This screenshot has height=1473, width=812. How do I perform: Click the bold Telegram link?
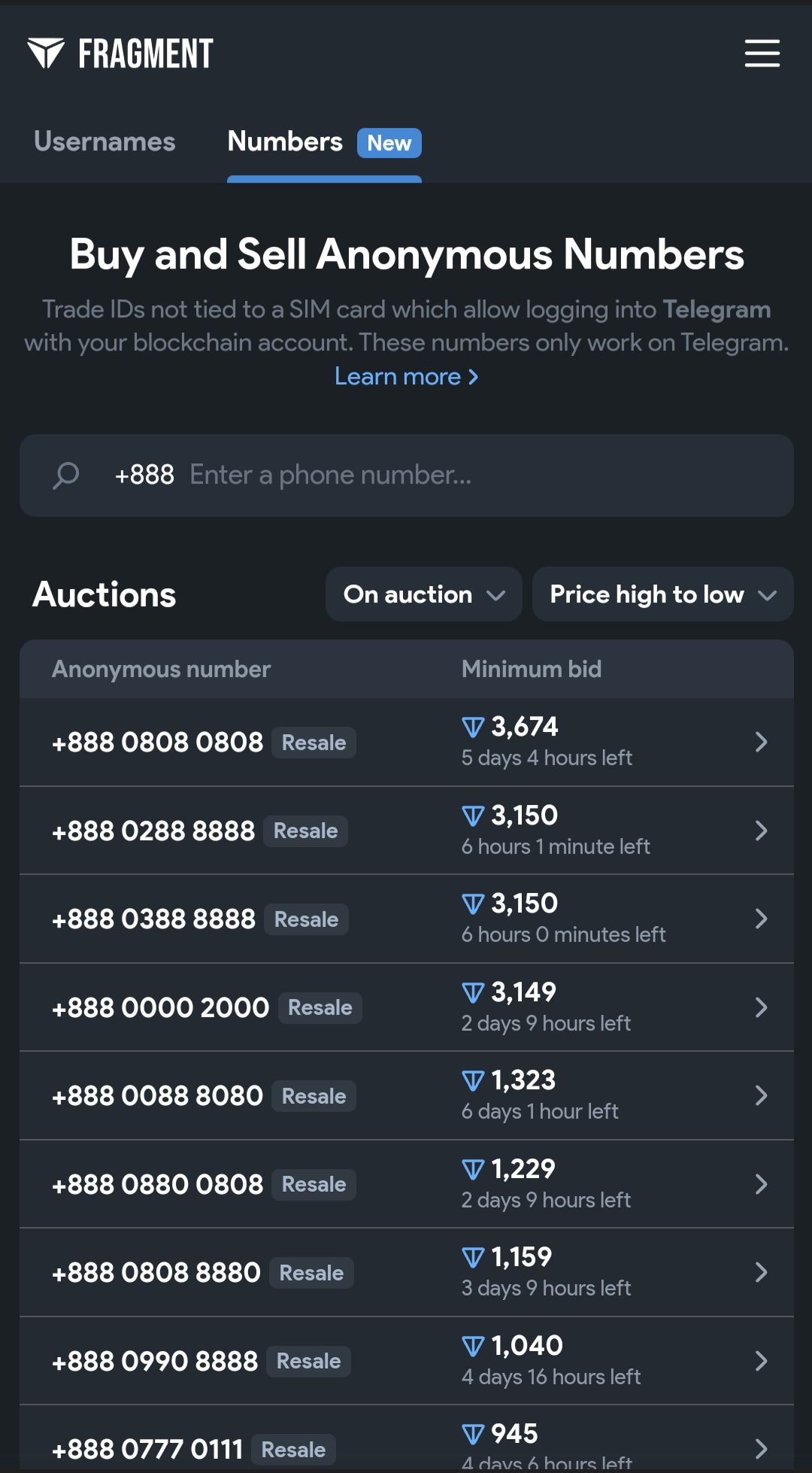point(716,309)
